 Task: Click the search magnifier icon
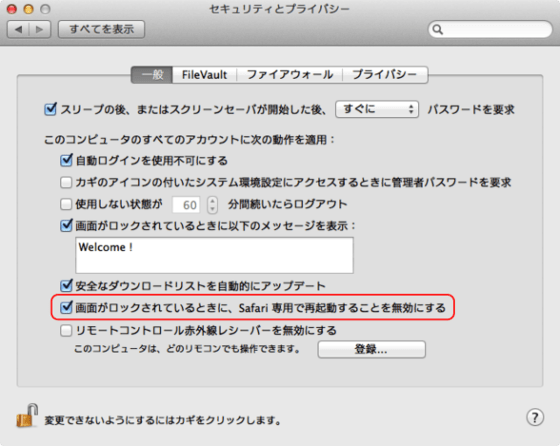[438, 29]
